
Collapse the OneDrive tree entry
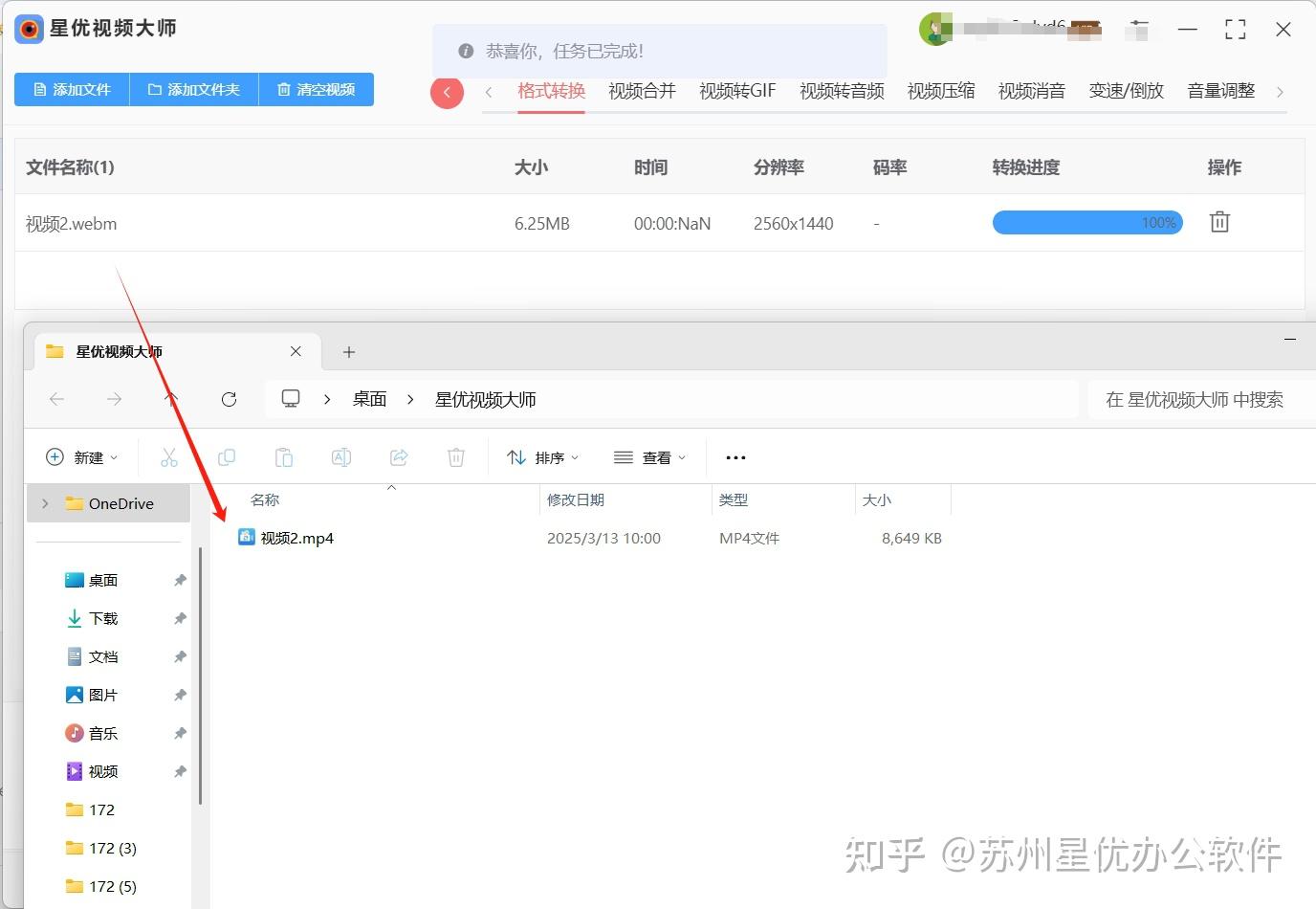44,502
